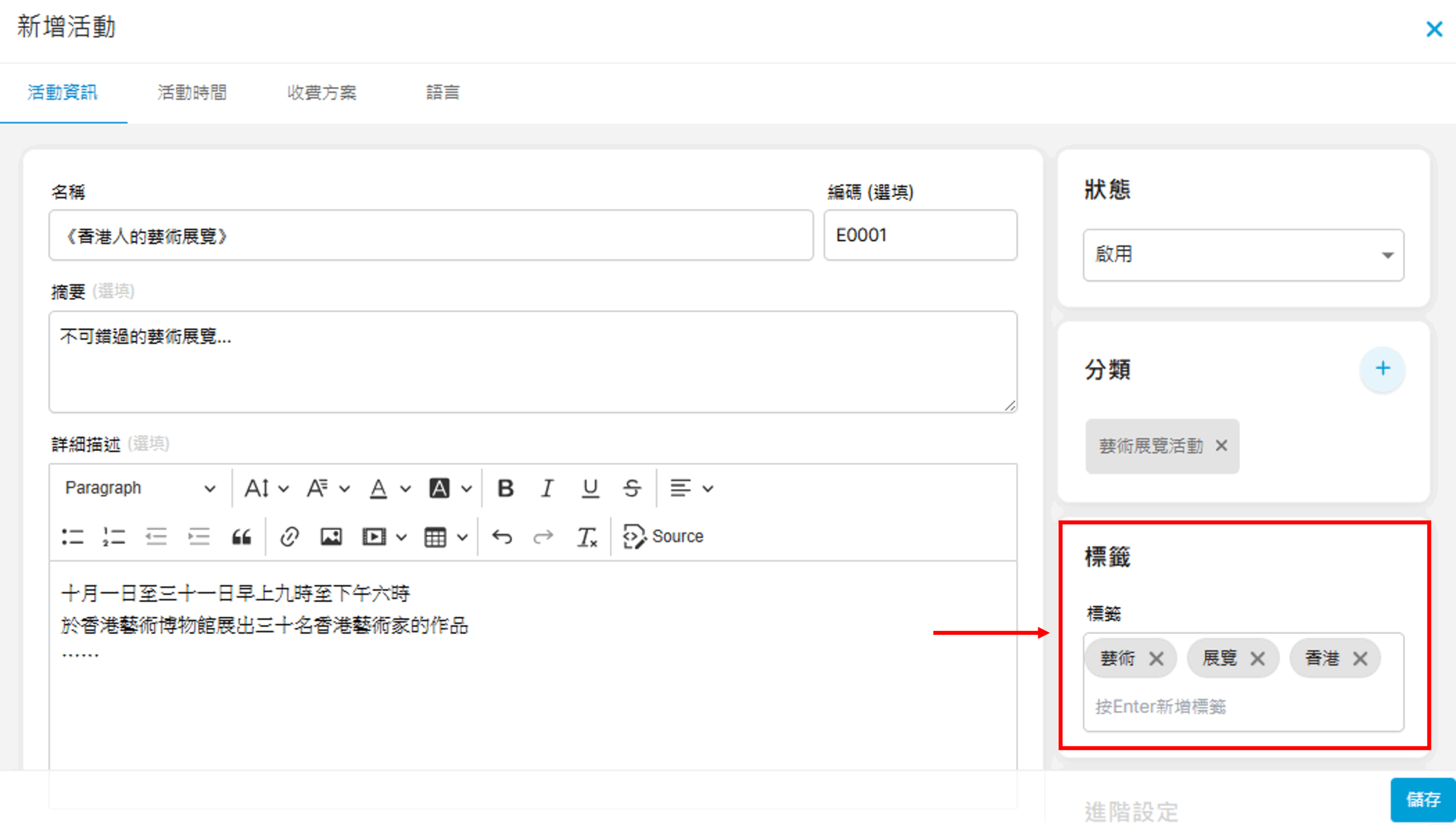Apply strikethrough formatting
The width and height of the screenshot is (1456, 825).
click(x=632, y=488)
